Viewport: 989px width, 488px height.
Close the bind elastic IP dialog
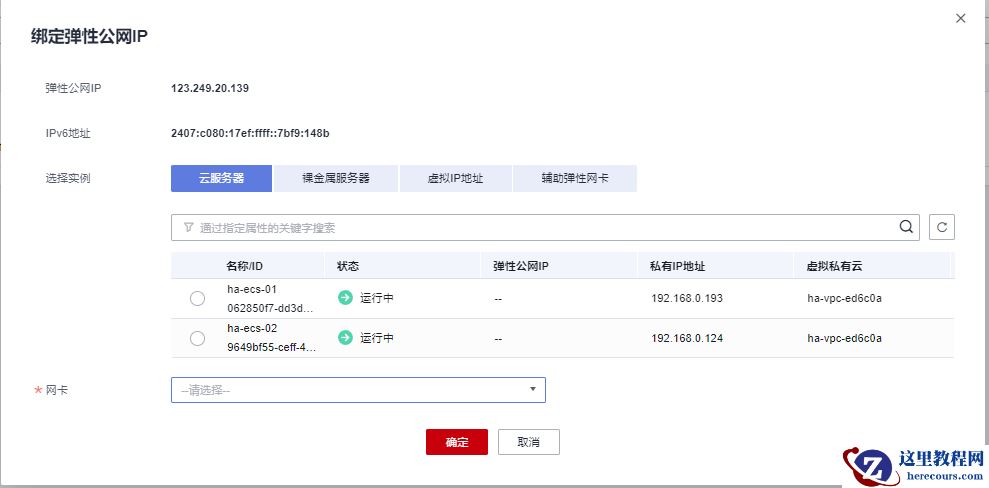click(961, 18)
